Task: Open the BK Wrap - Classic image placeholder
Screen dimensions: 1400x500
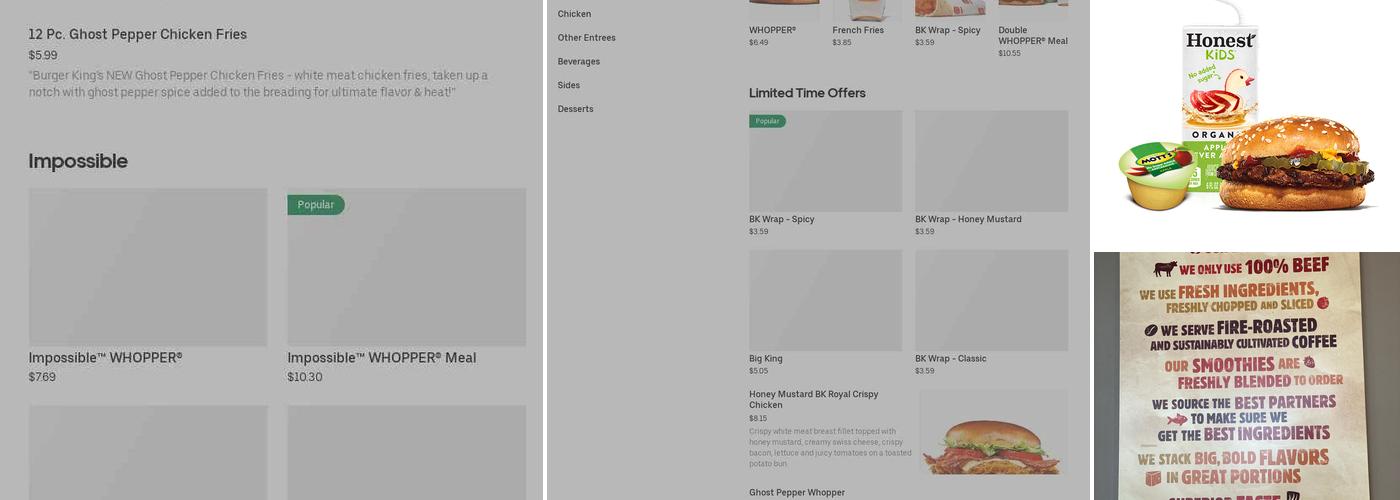Action: coord(991,300)
